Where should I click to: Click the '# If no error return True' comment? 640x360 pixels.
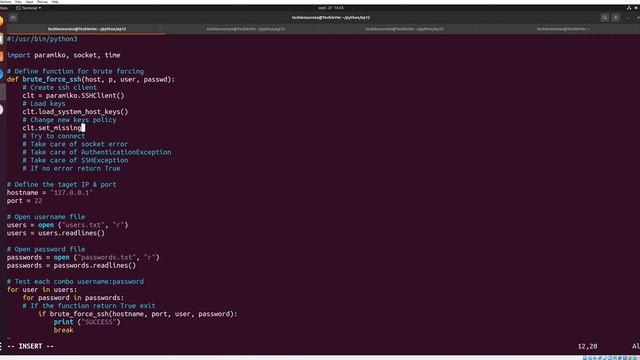tap(71, 168)
